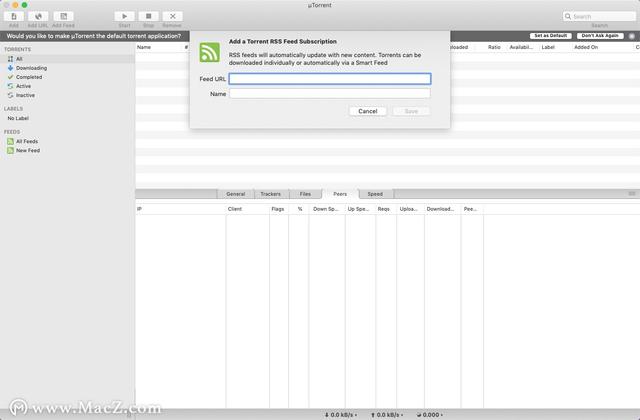Sort peers by Client column

click(x=247, y=209)
